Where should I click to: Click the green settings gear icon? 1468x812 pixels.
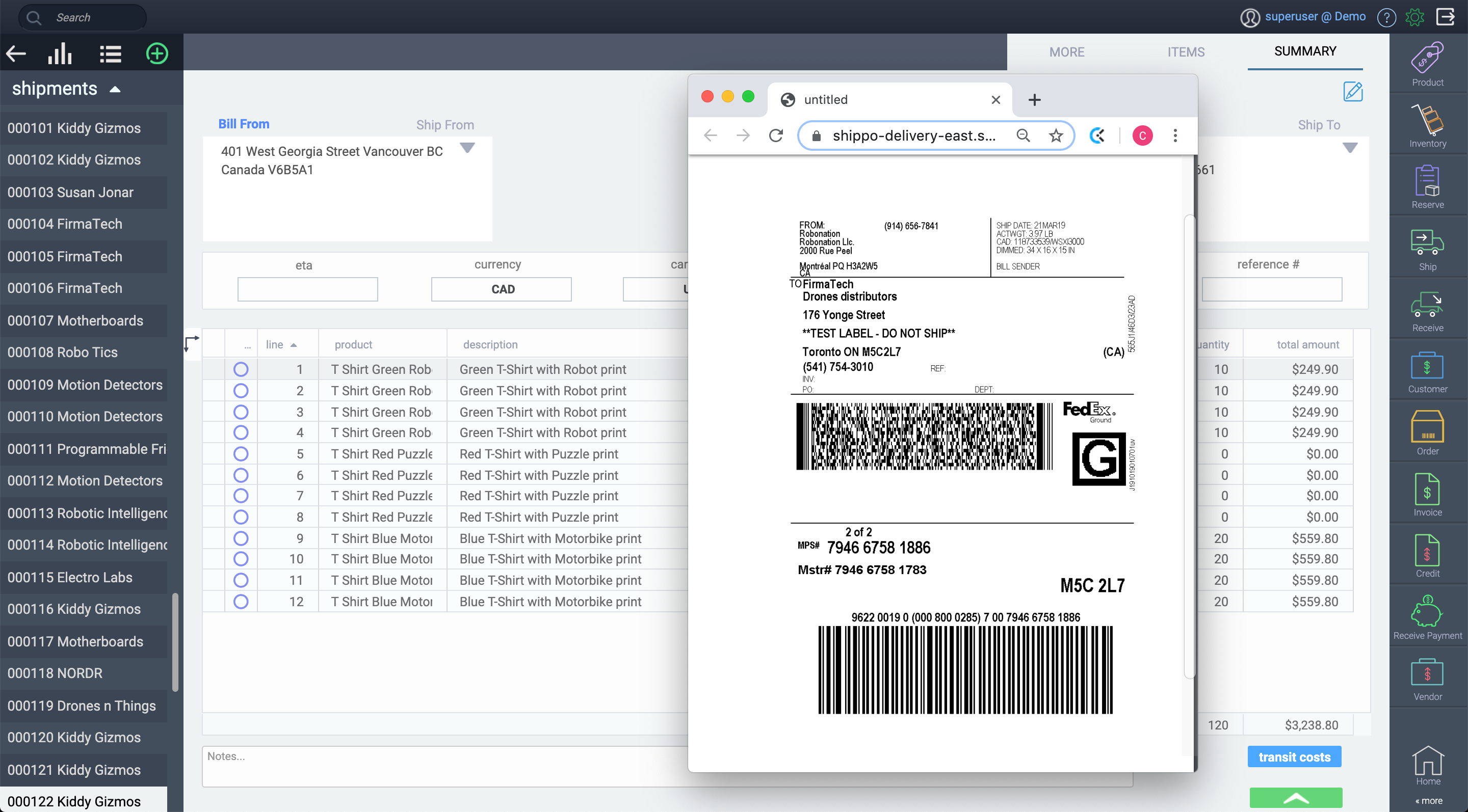(1415, 17)
